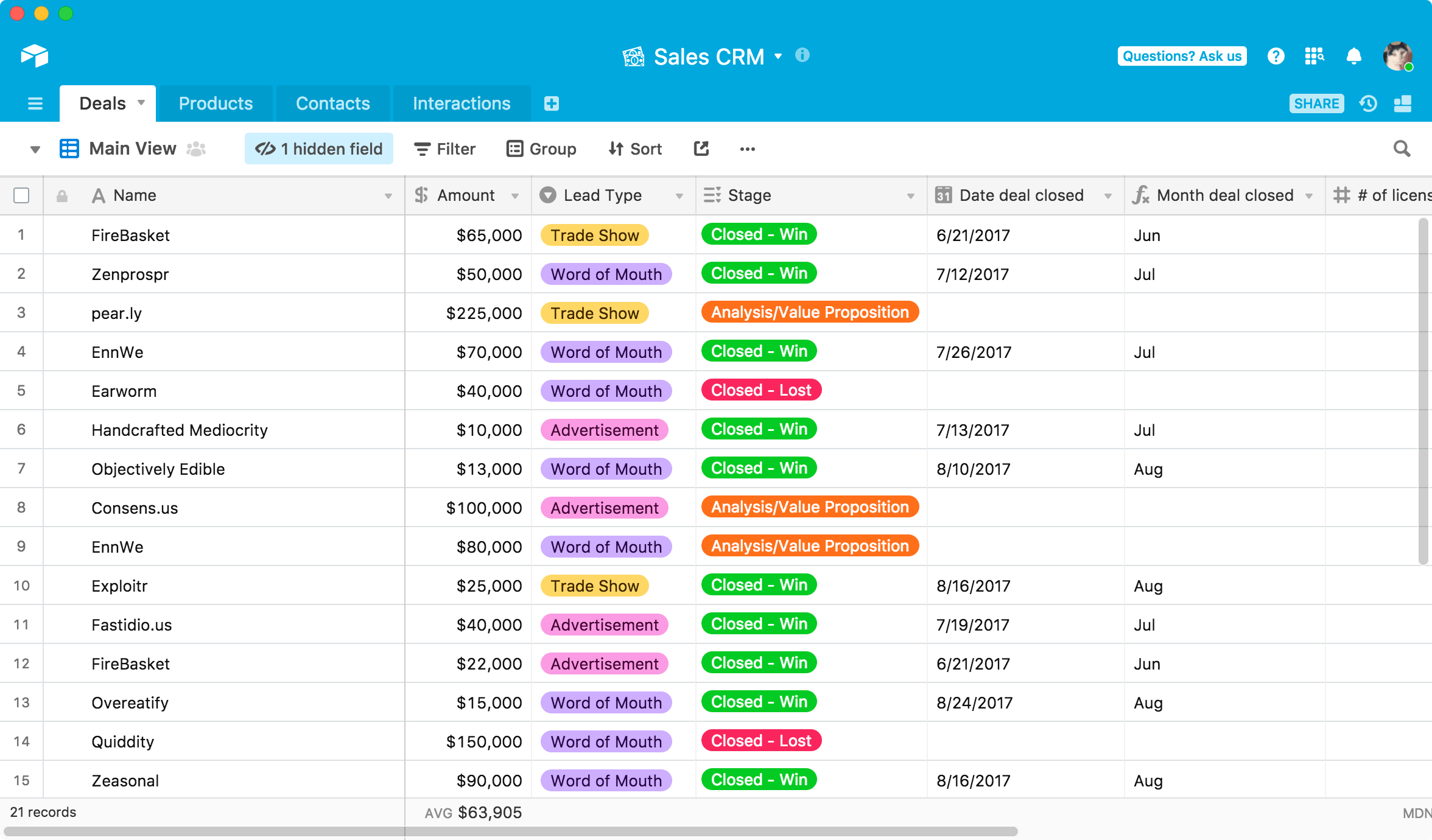Expand the Deals tab dropdown

(140, 103)
